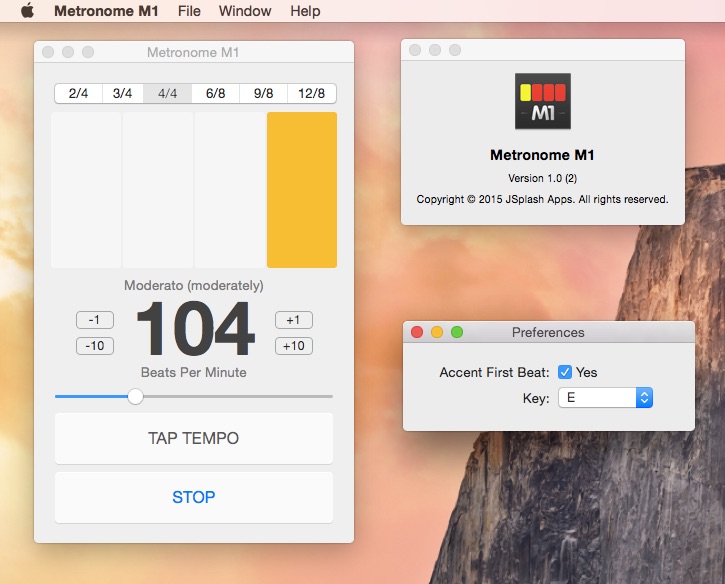The width and height of the screenshot is (725, 584).
Task: Click the Metronome M1 main window title
Action: 193,52
